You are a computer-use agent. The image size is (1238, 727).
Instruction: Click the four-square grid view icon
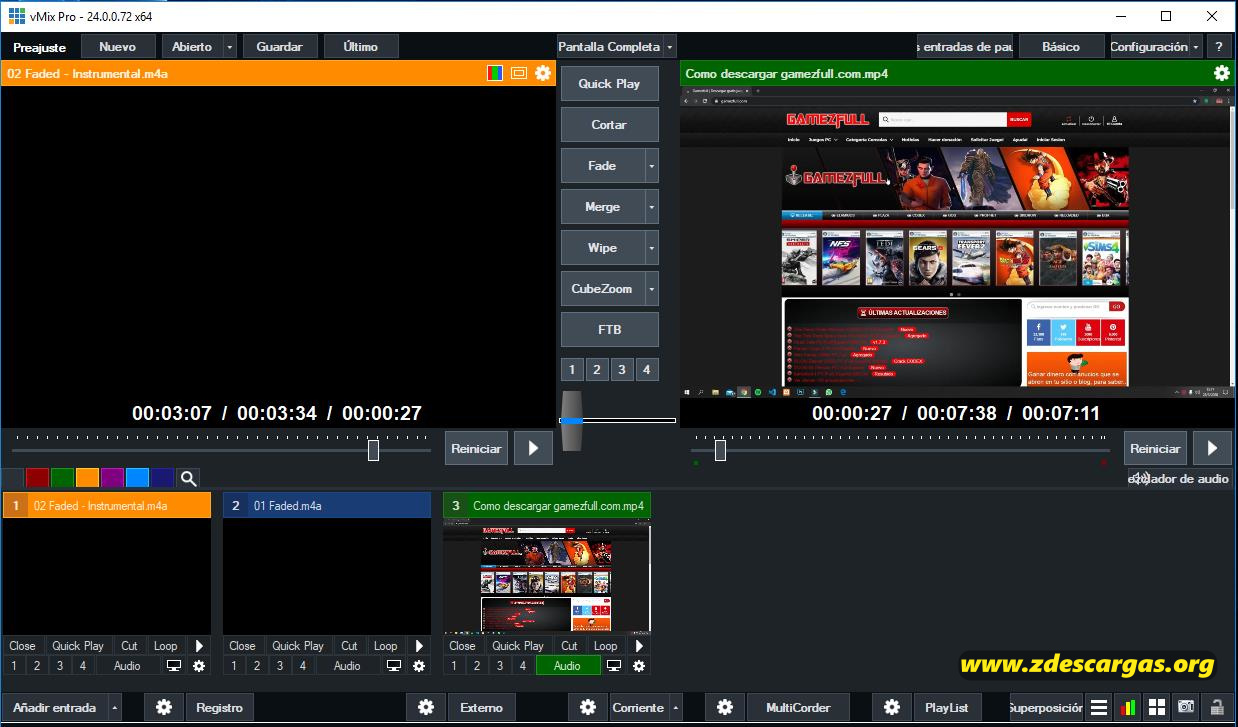point(1156,707)
